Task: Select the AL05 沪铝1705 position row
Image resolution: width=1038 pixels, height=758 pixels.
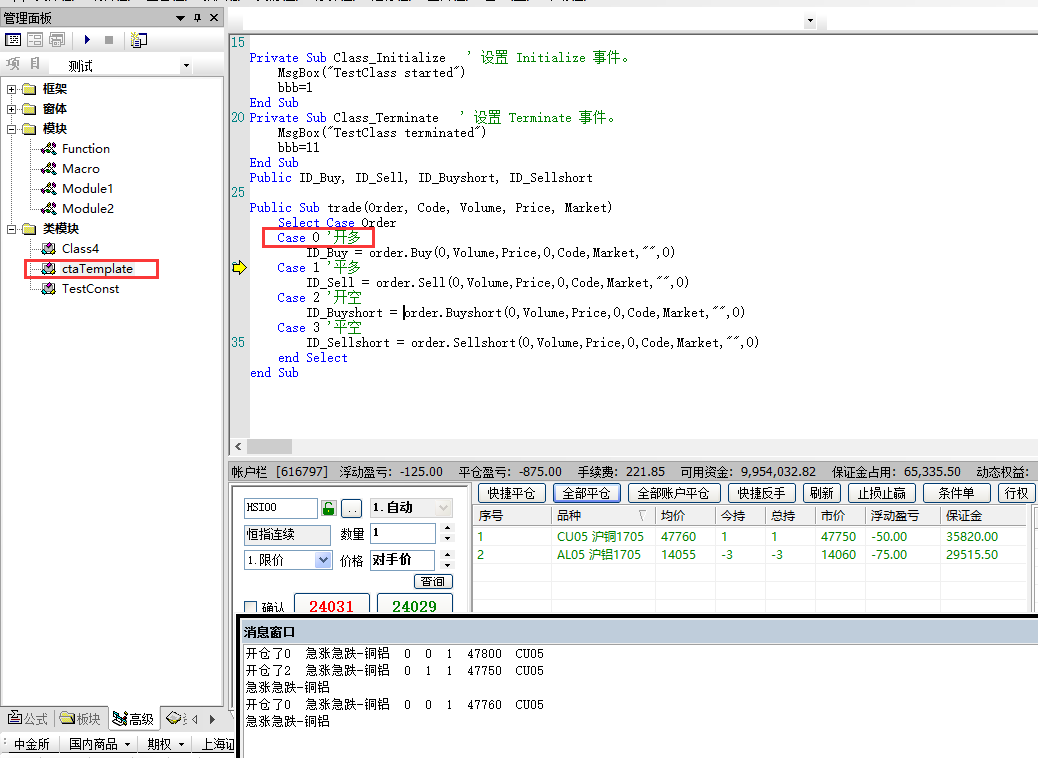Action: 751,555
